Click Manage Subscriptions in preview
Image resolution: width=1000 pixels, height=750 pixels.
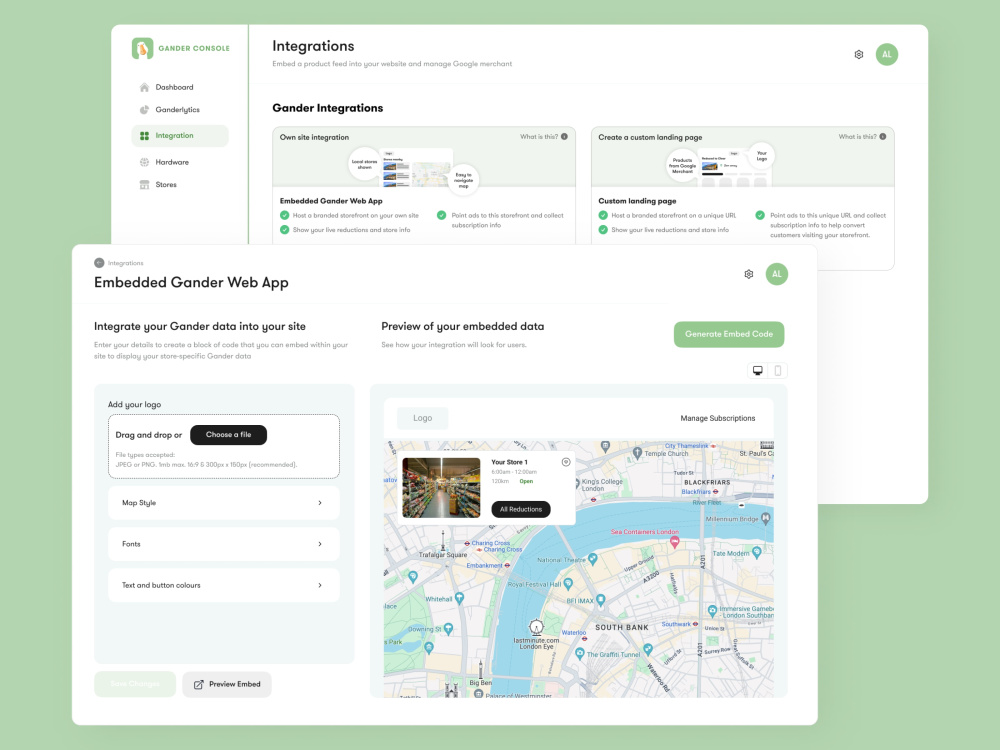coord(717,418)
